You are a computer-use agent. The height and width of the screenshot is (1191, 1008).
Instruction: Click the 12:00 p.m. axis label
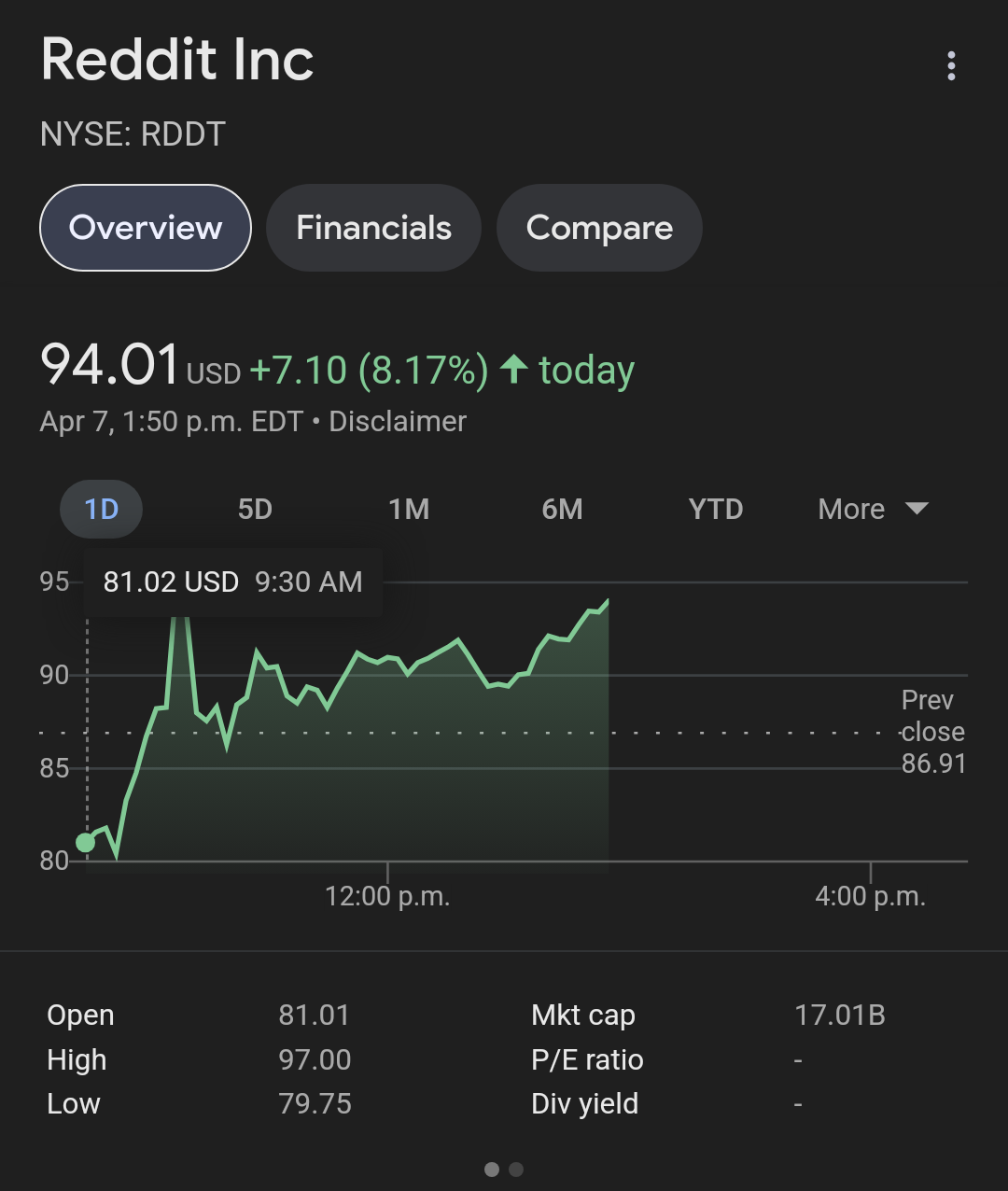click(387, 897)
